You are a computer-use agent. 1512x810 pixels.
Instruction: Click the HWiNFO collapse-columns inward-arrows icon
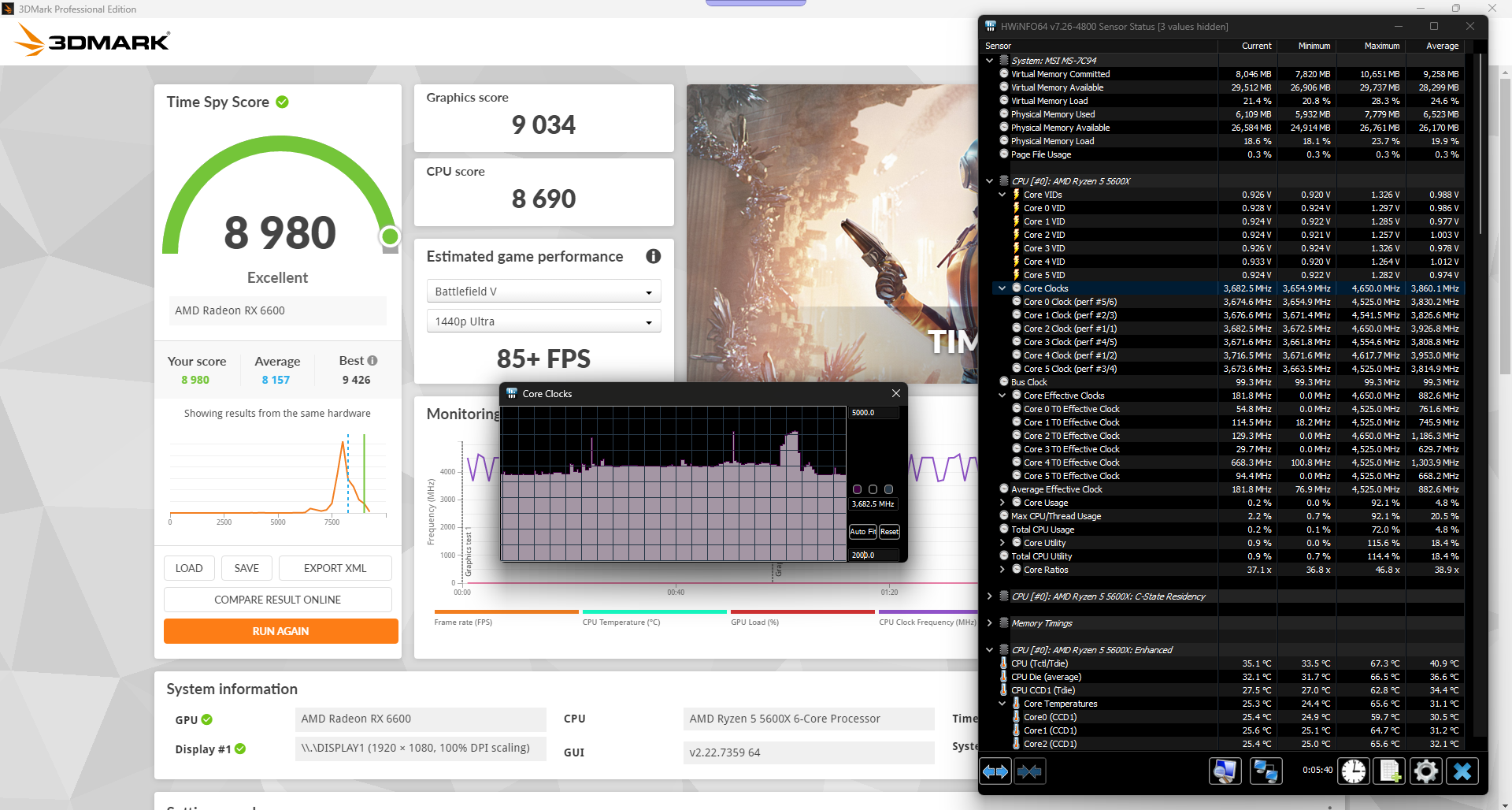pos(1029,771)
